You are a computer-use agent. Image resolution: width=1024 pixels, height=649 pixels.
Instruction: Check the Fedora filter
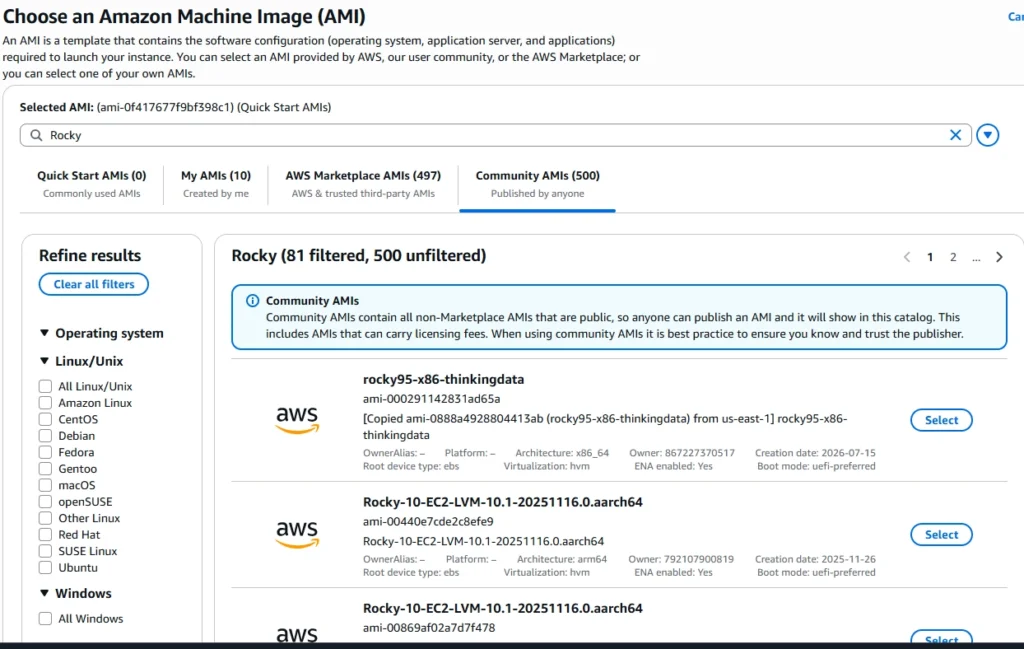[x=45, y=452]
